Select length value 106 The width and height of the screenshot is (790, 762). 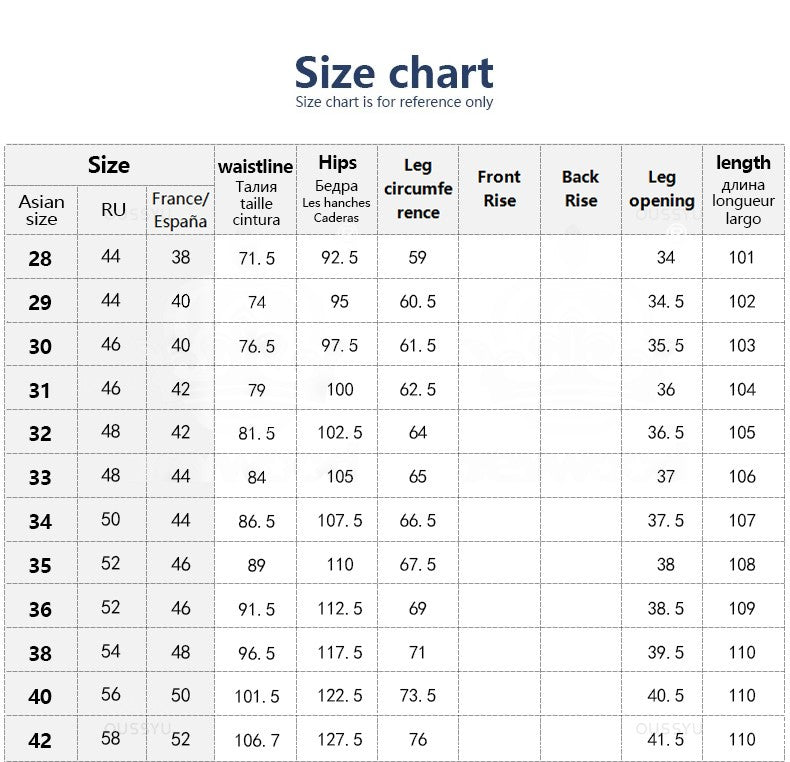742,477
